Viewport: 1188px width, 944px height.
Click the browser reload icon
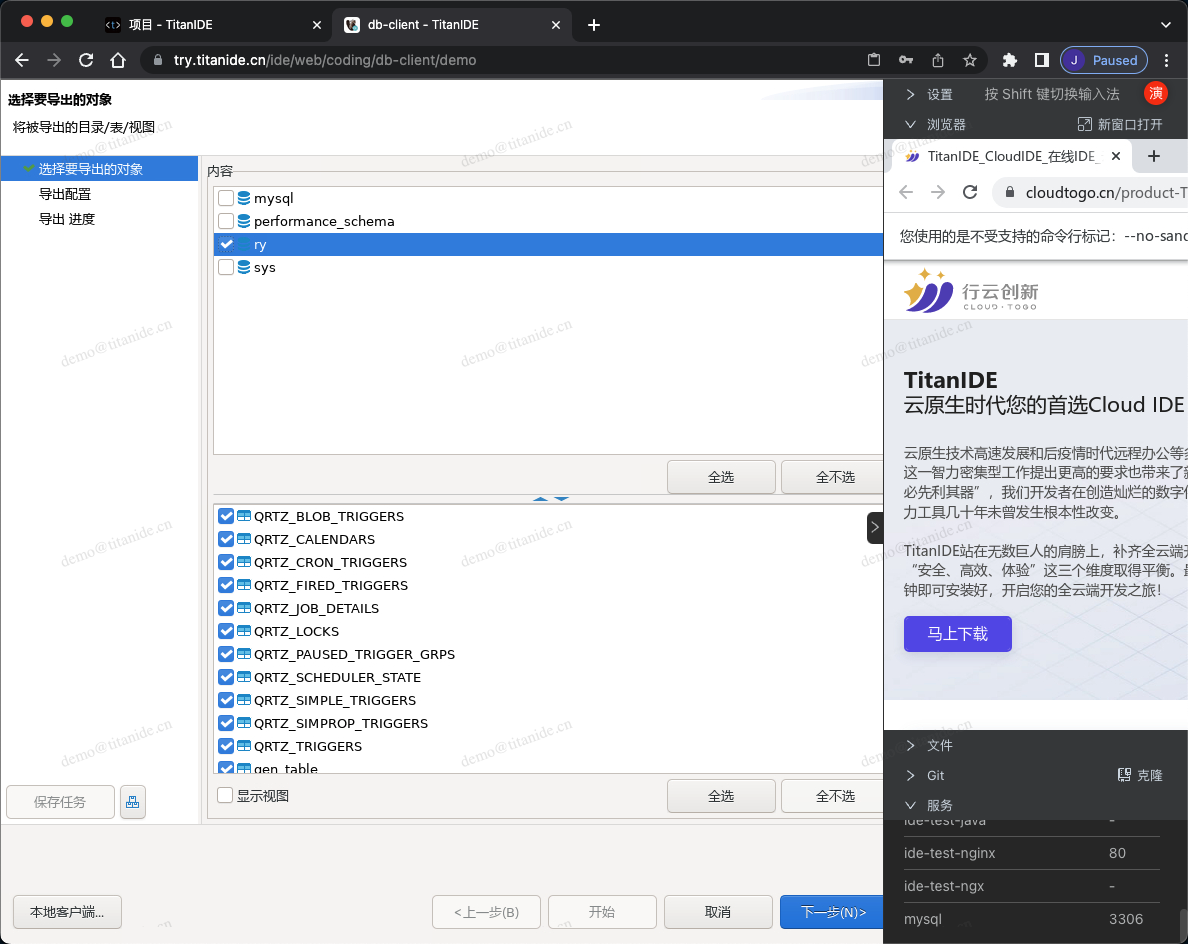86,60
